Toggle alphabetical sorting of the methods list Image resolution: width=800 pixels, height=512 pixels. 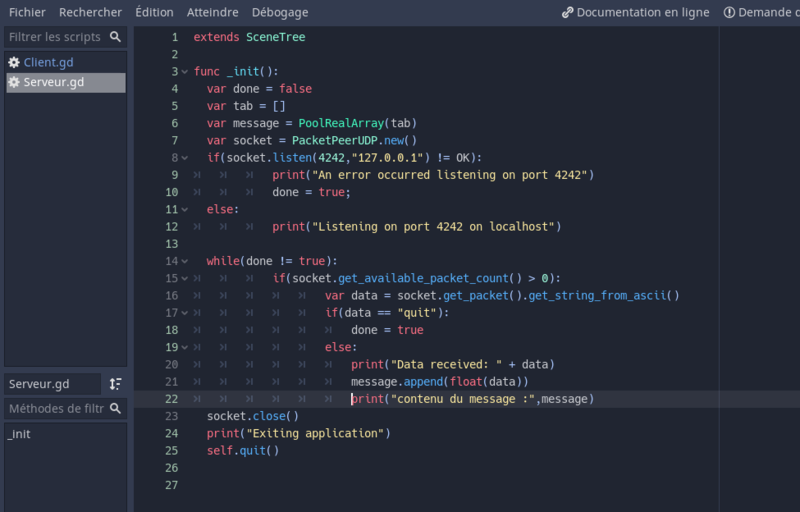(x=116, y=384)
